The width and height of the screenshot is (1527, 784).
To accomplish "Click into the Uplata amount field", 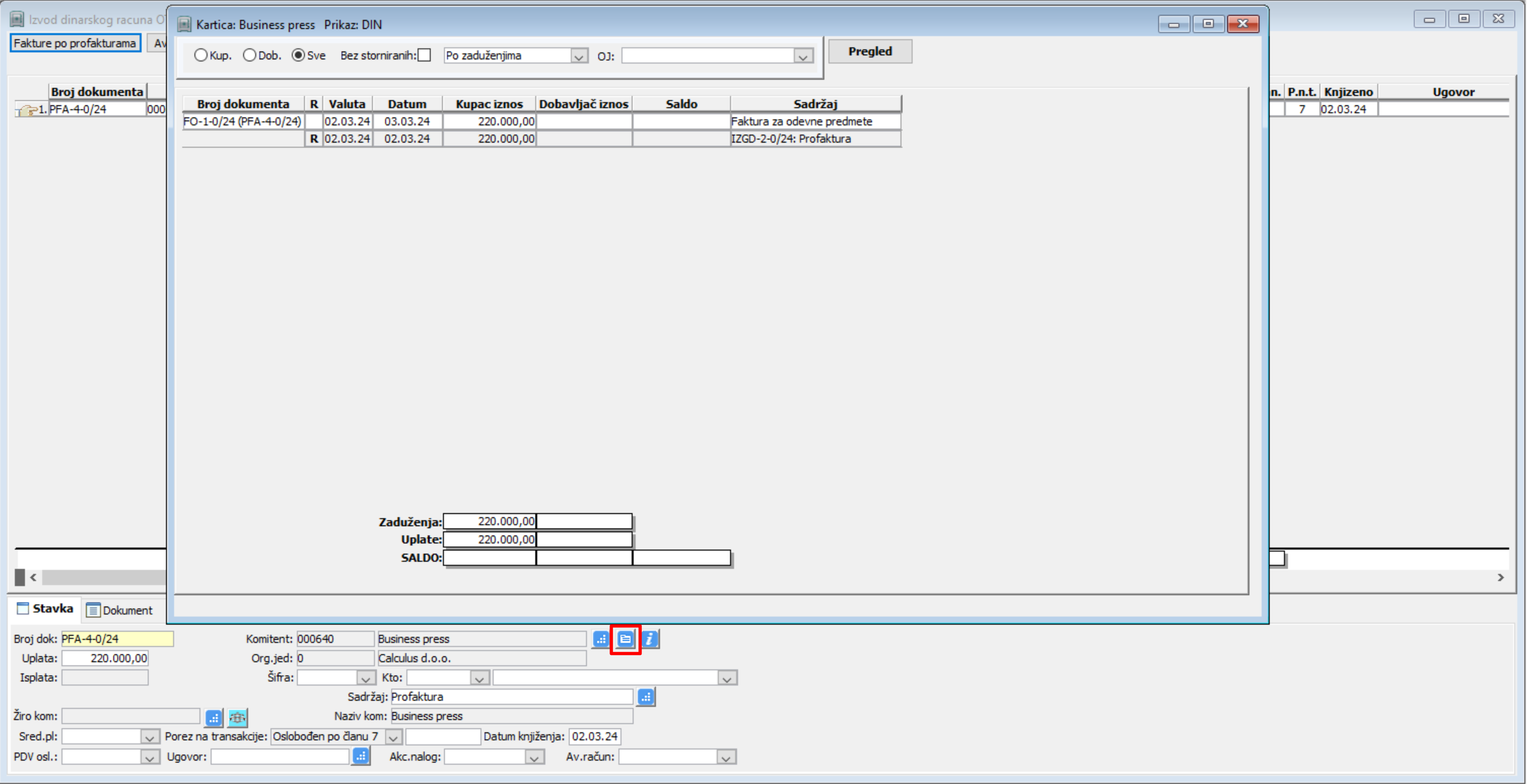I will coord(106,658).
